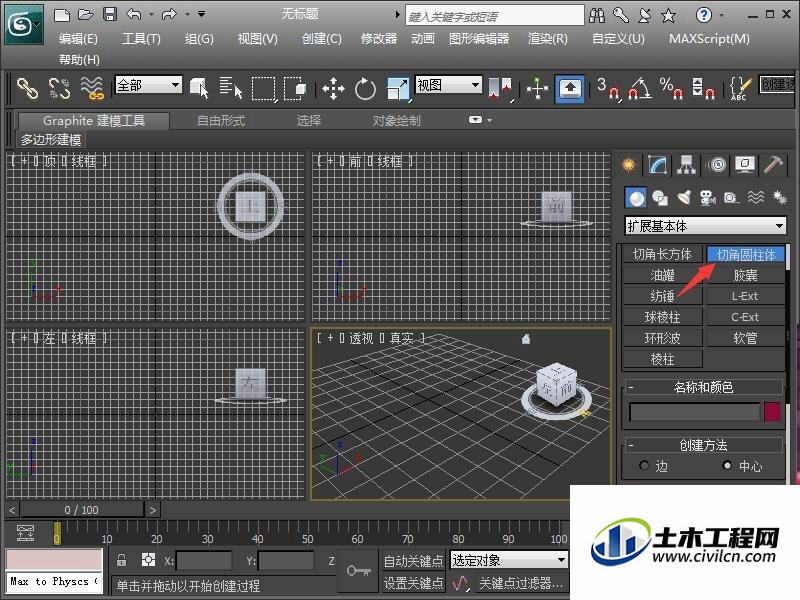Undo the last action with the Undo arrow

click(x=134, y=14)
